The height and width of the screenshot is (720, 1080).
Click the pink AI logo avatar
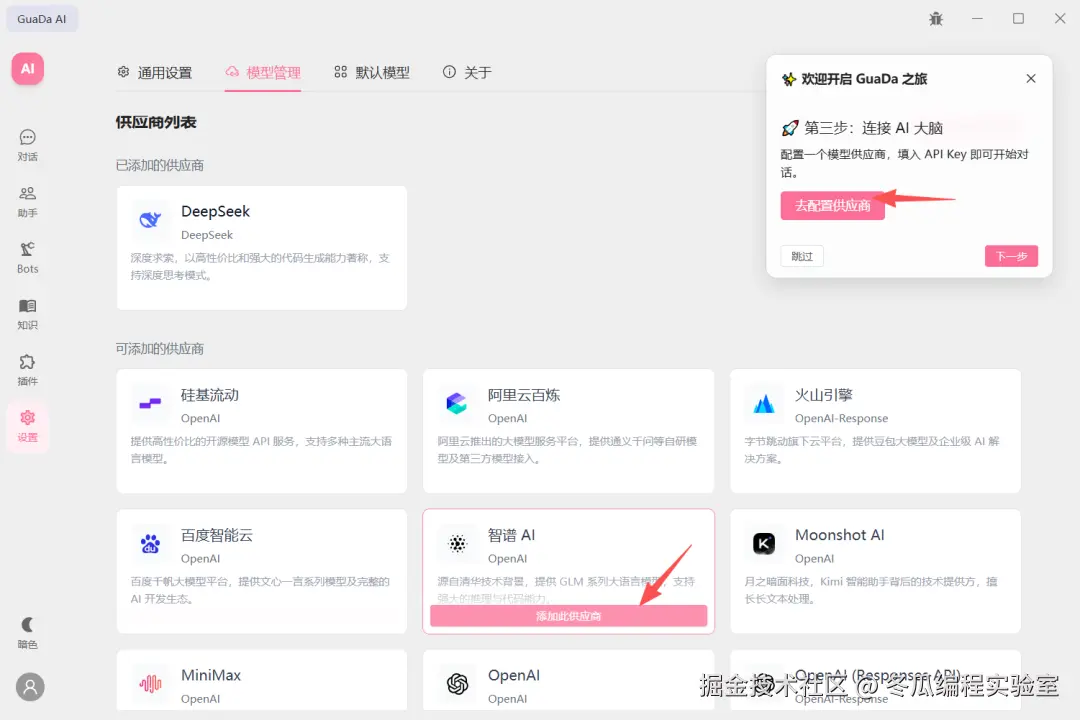point(28,69)
